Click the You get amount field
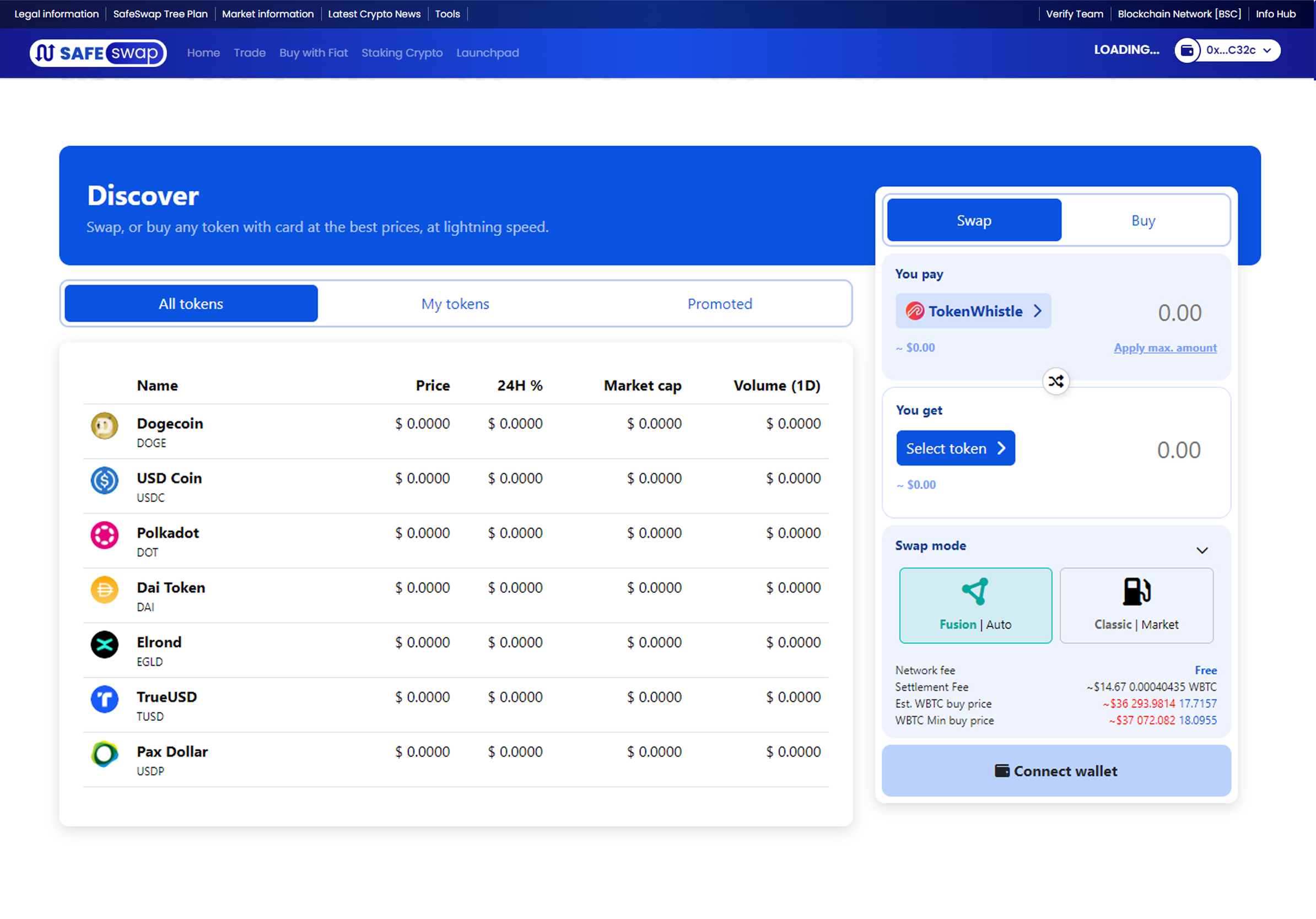The width and height of the screenshot is (1316, 919). click(x=1178, y=450)
